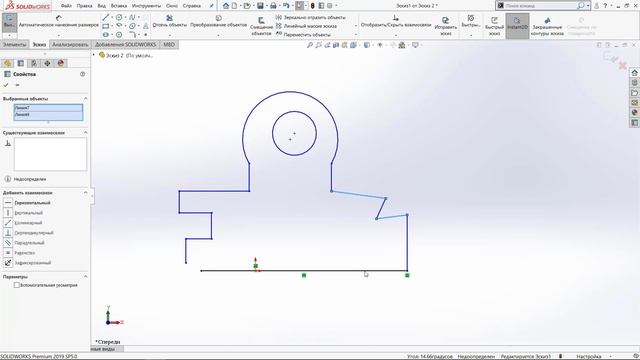
Task: Click Смещение объектов offset tool
Action: pos(261,26)
